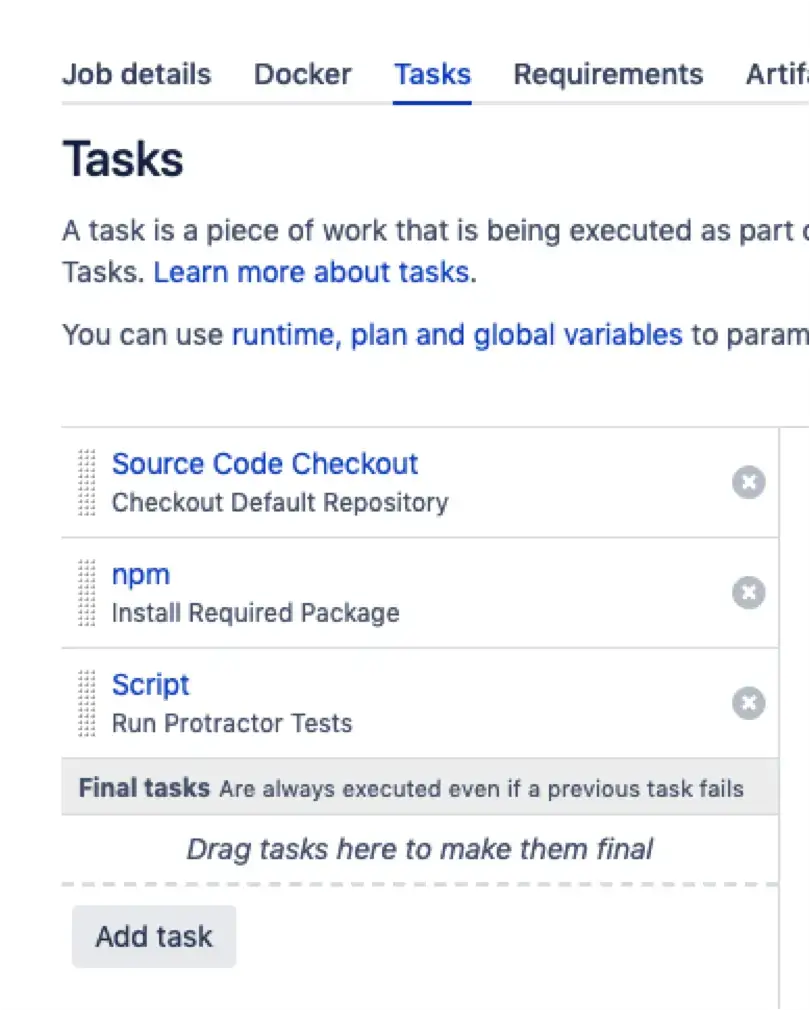Open the Script task configuration
The width and height of the screenshot is (810, 1010).
151,685
